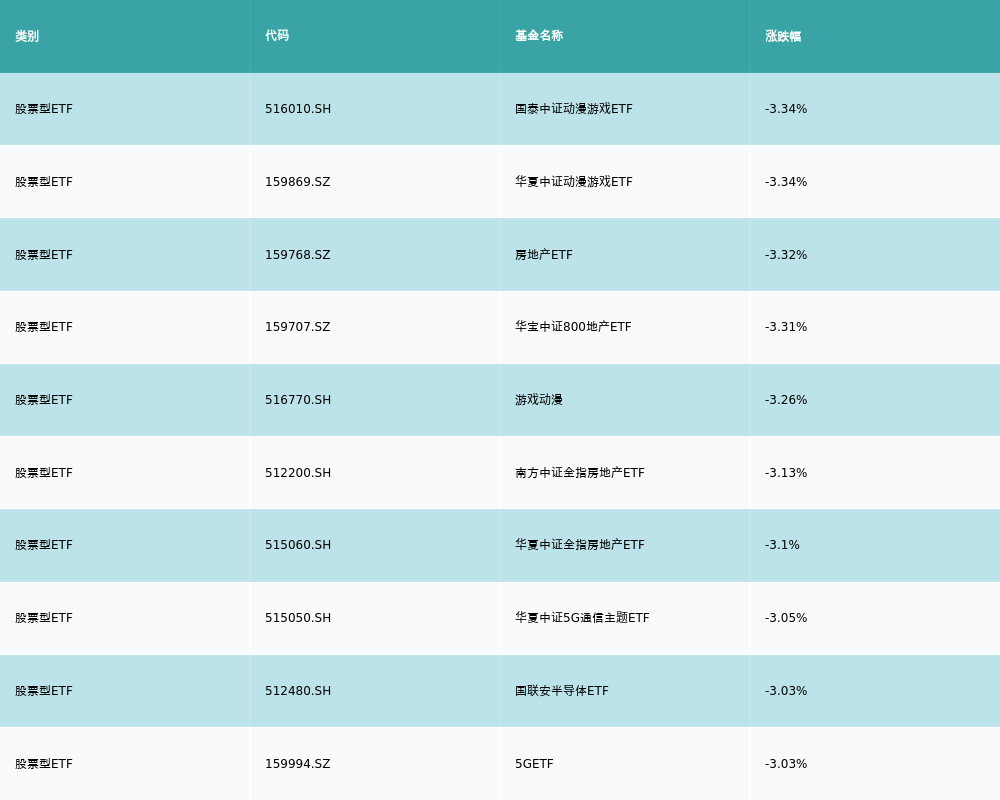1000x800 pixels.
Task: Click fund name 南方中证全指房地产ETF
Action: [x=580, y=473]
